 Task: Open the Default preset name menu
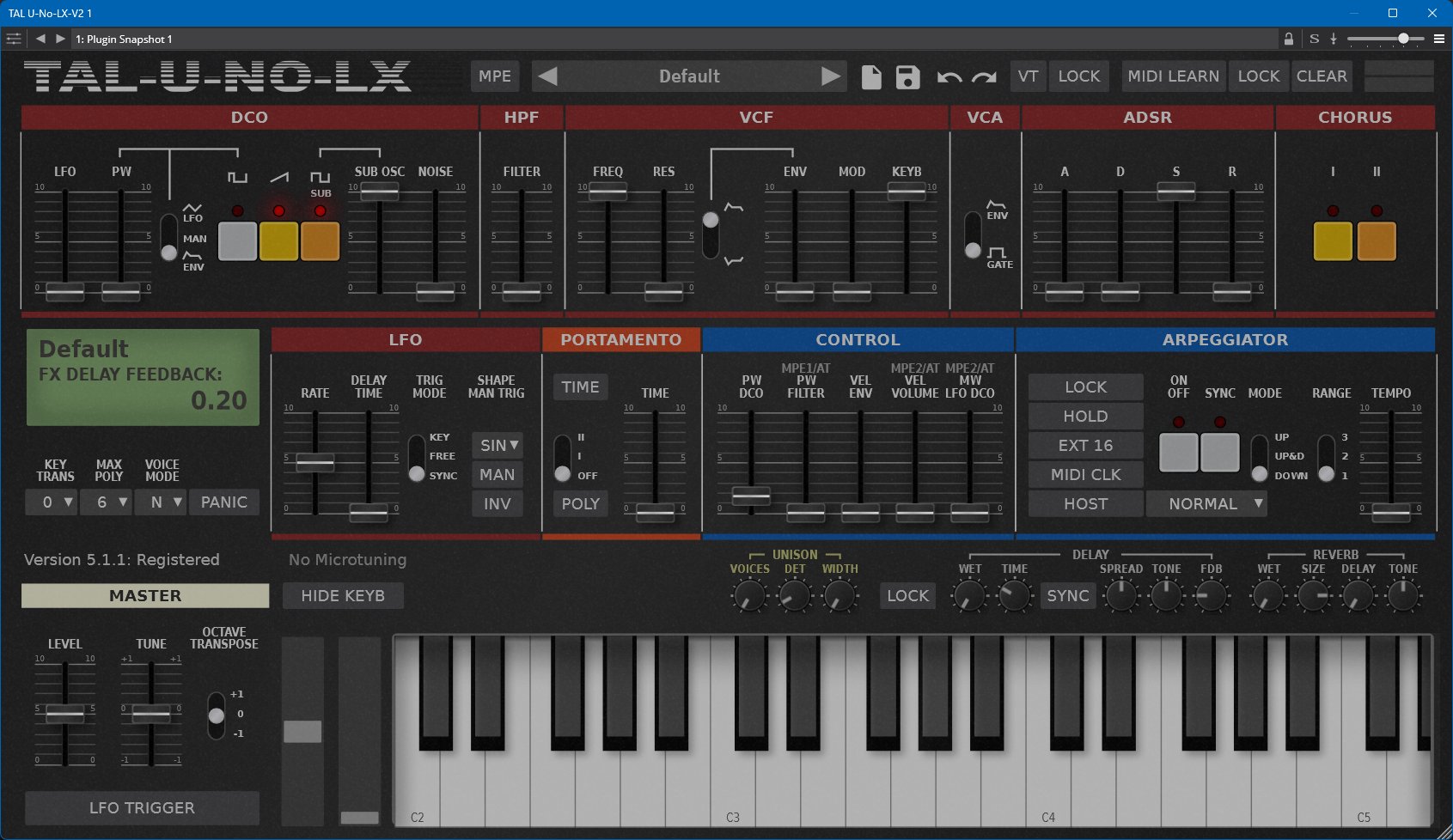click(689, 76)
